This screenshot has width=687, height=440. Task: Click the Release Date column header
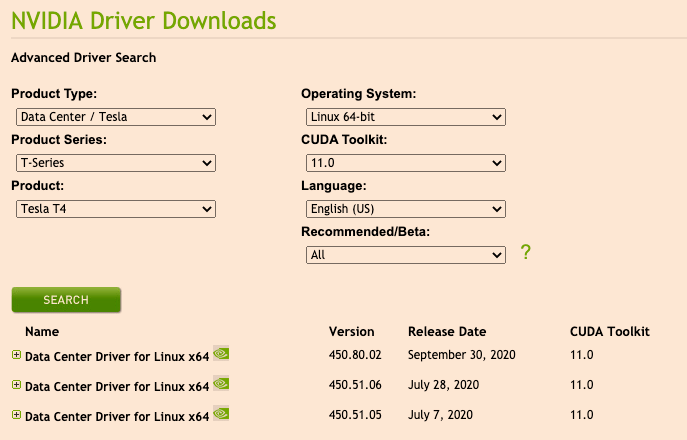pos(447,332)
